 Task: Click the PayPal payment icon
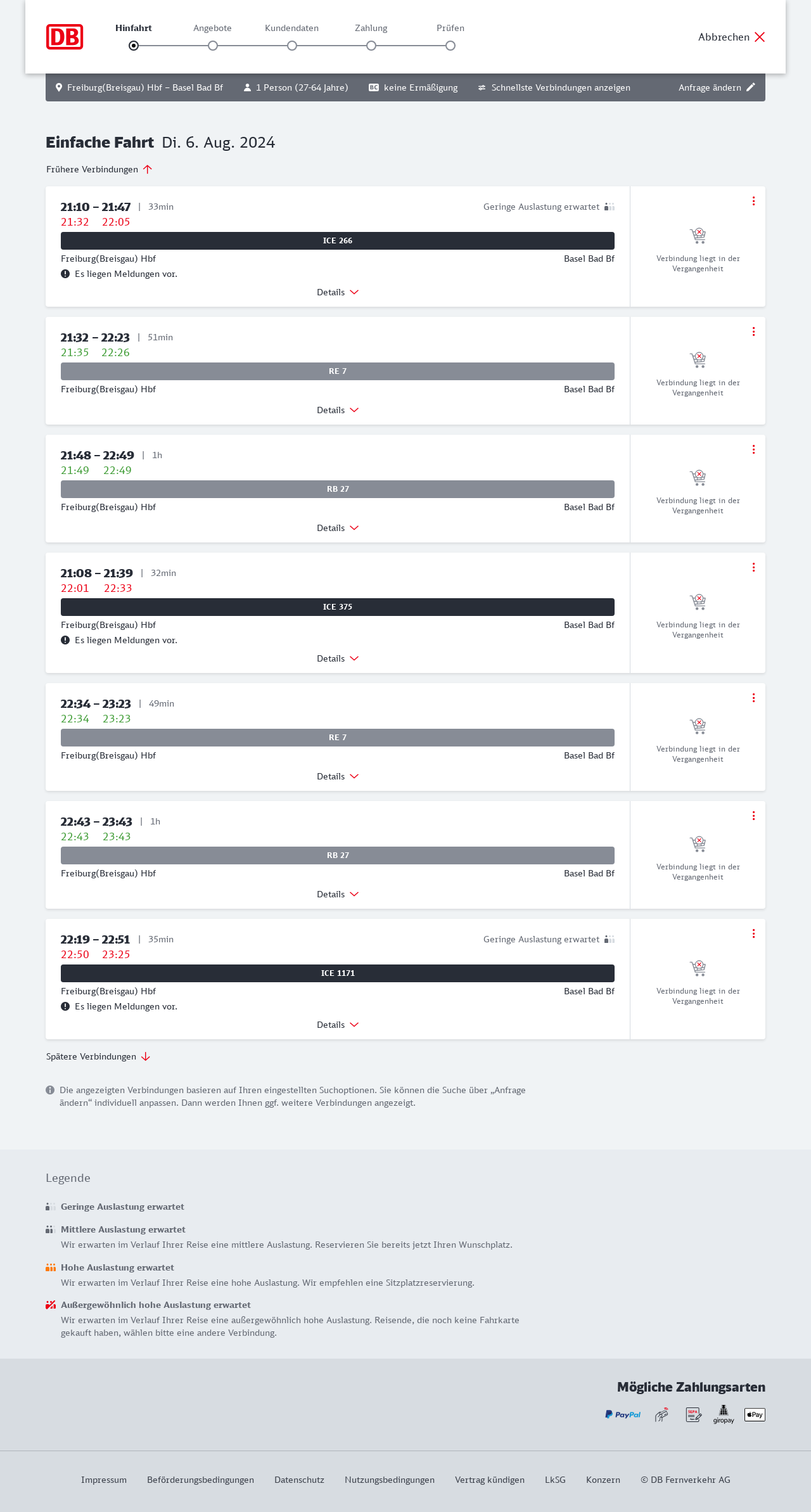[623, 1414]
